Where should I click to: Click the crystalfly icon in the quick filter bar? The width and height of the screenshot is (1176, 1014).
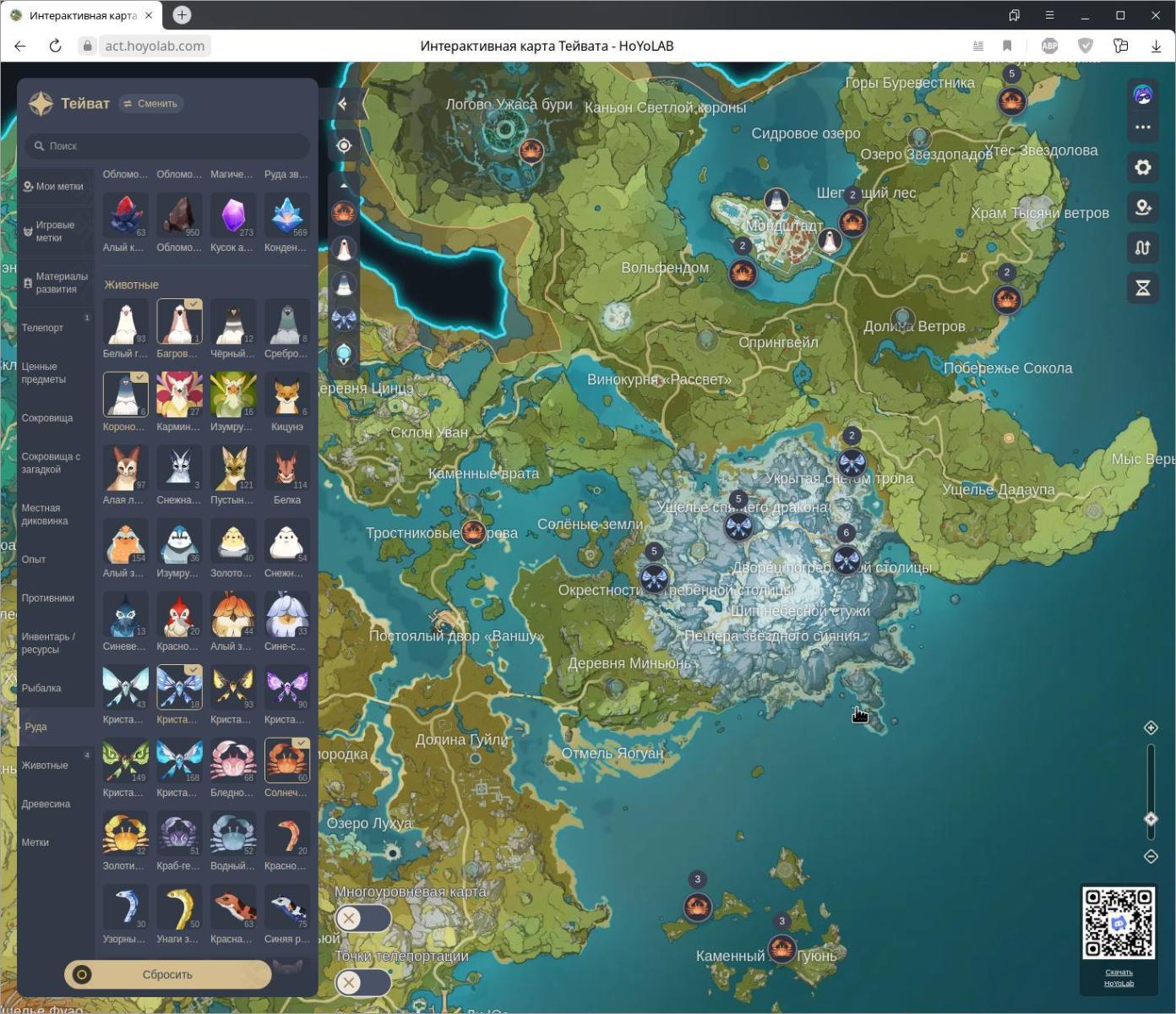click(x=344, y=319)
